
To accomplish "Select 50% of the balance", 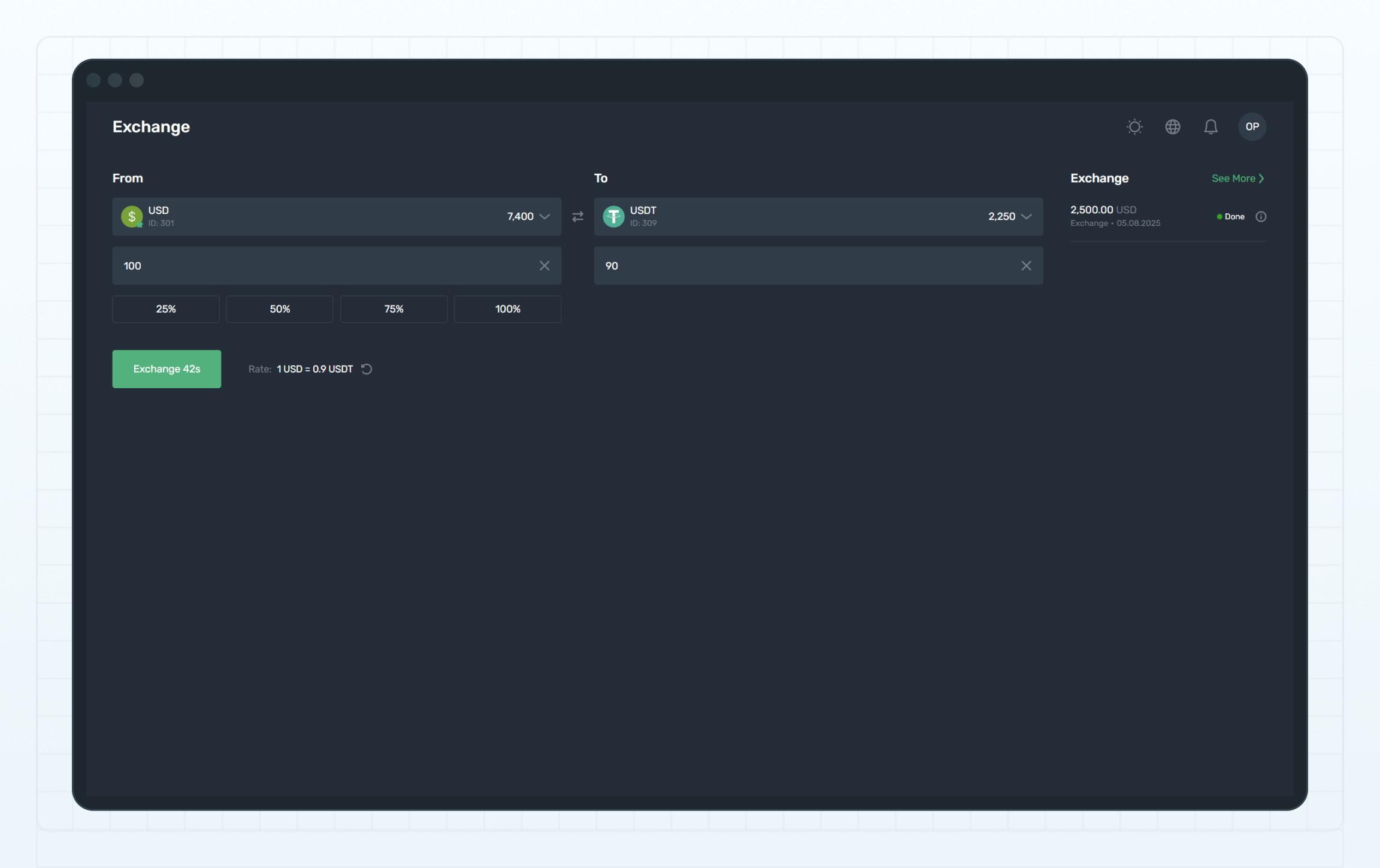I will point(280,309).
